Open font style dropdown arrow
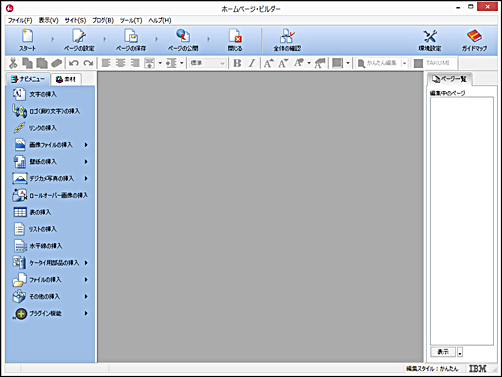This screenshot has height=377, width=502. pyautogui.click(x=309, y=63)
